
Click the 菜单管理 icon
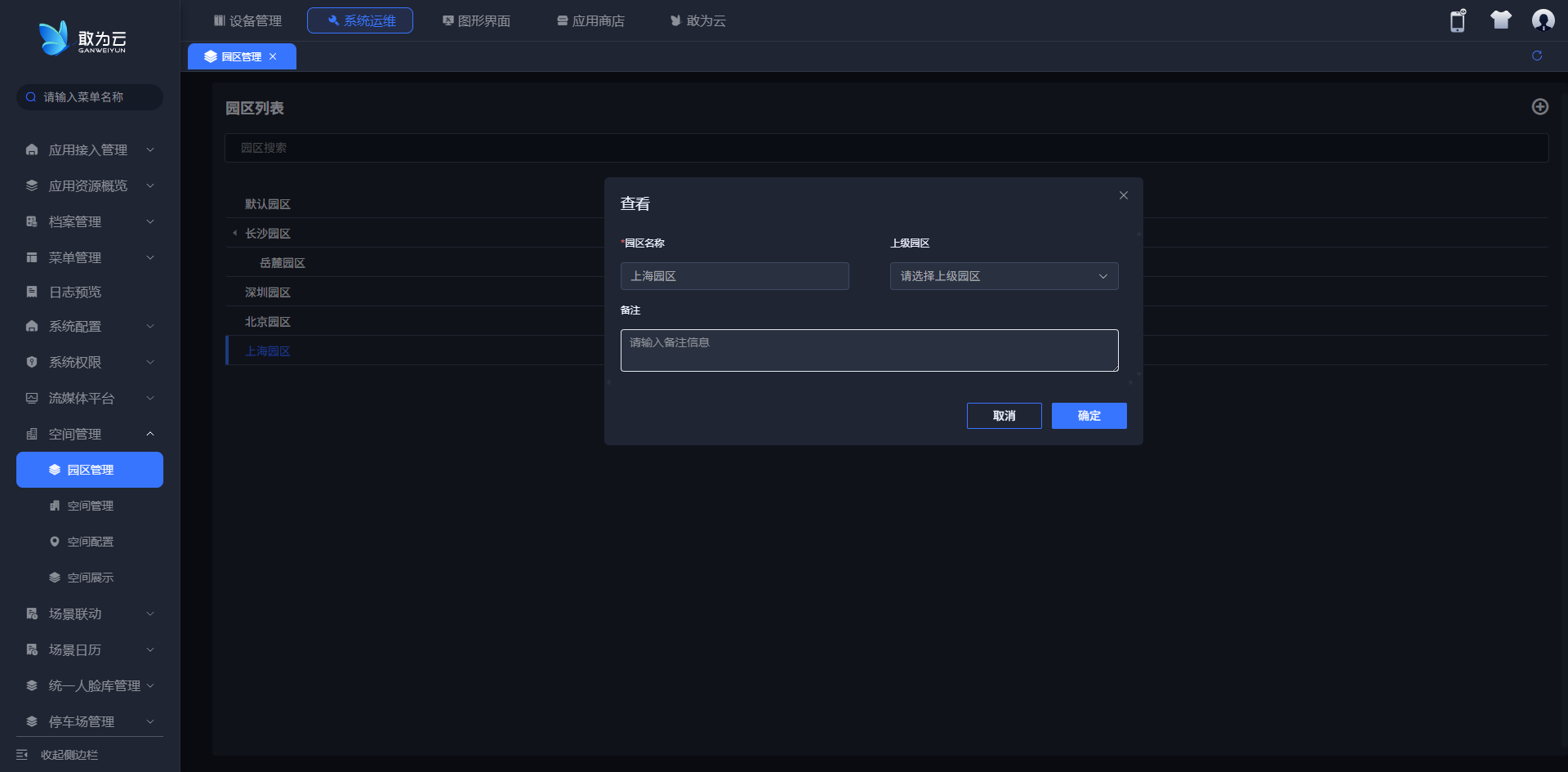pos(32,257)
